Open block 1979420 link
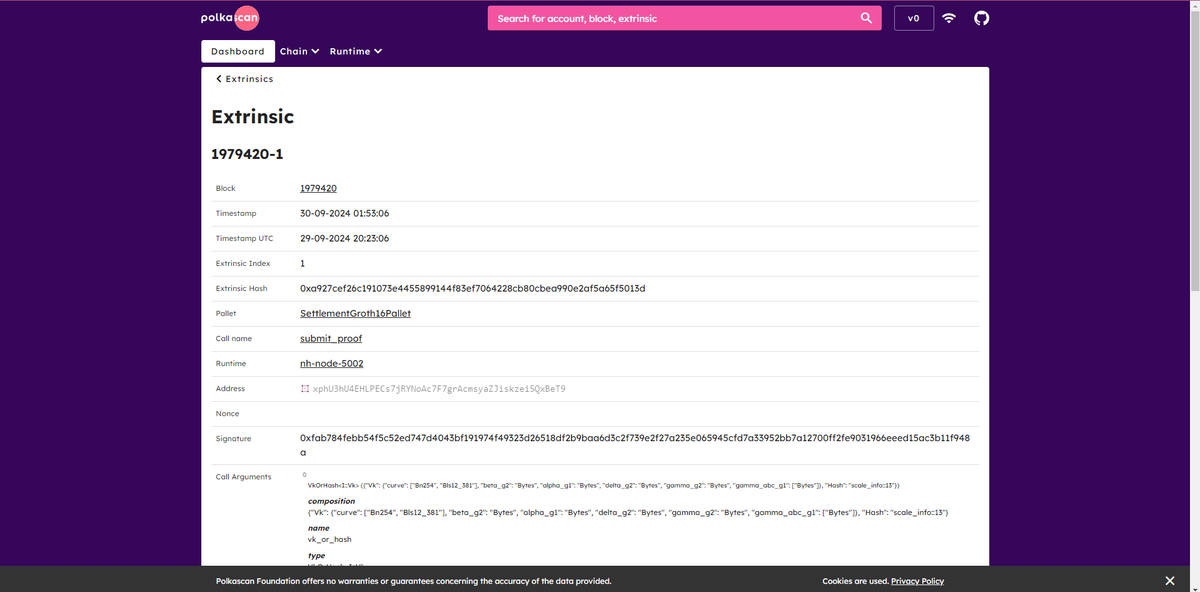Viewport: 1200px width, 592px height. pos(318,188)
